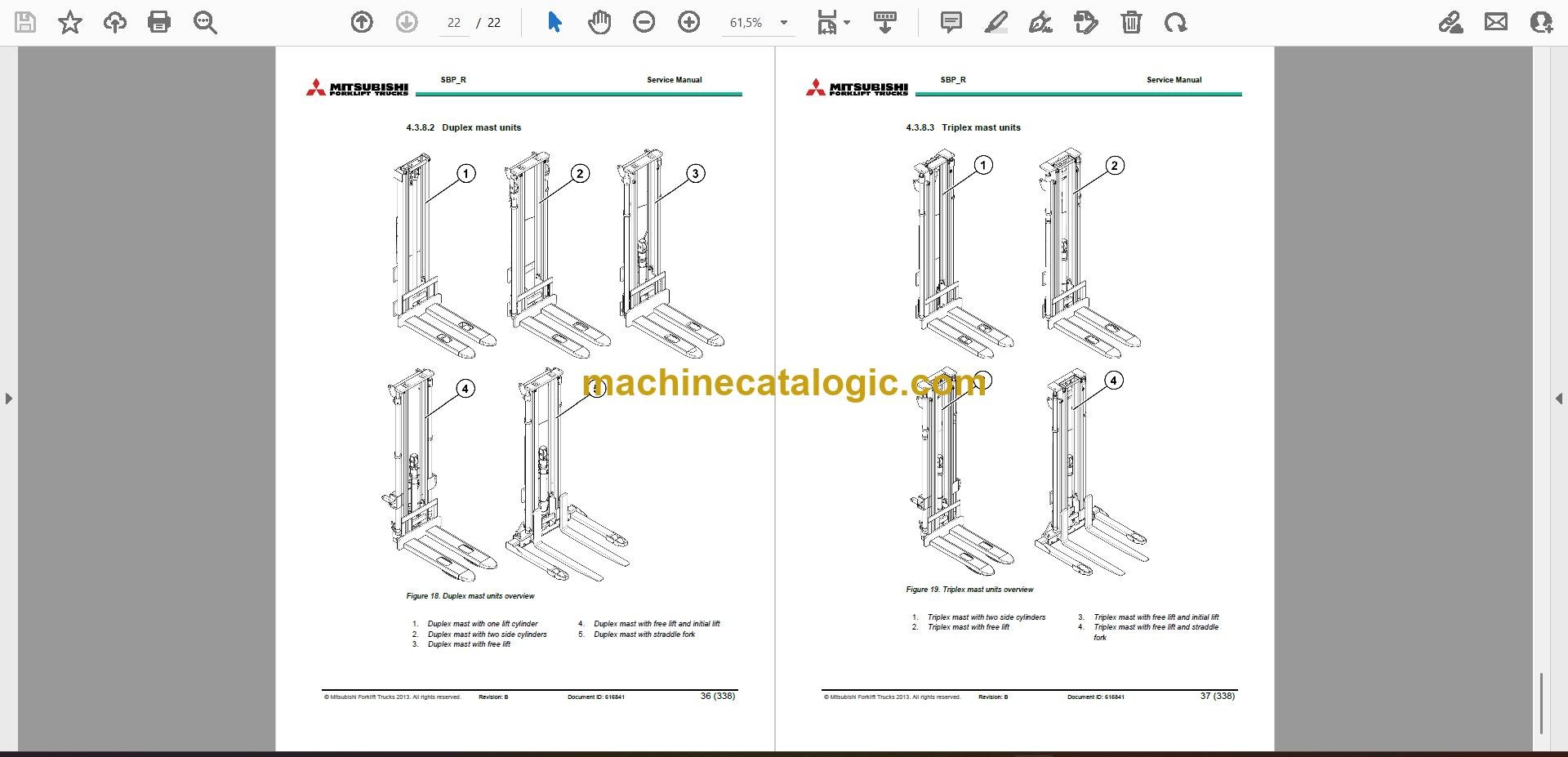Click 'Duplex mast with two side cylinders' text
Viewport: 1568px width, 757px height.
coord(488,635)
